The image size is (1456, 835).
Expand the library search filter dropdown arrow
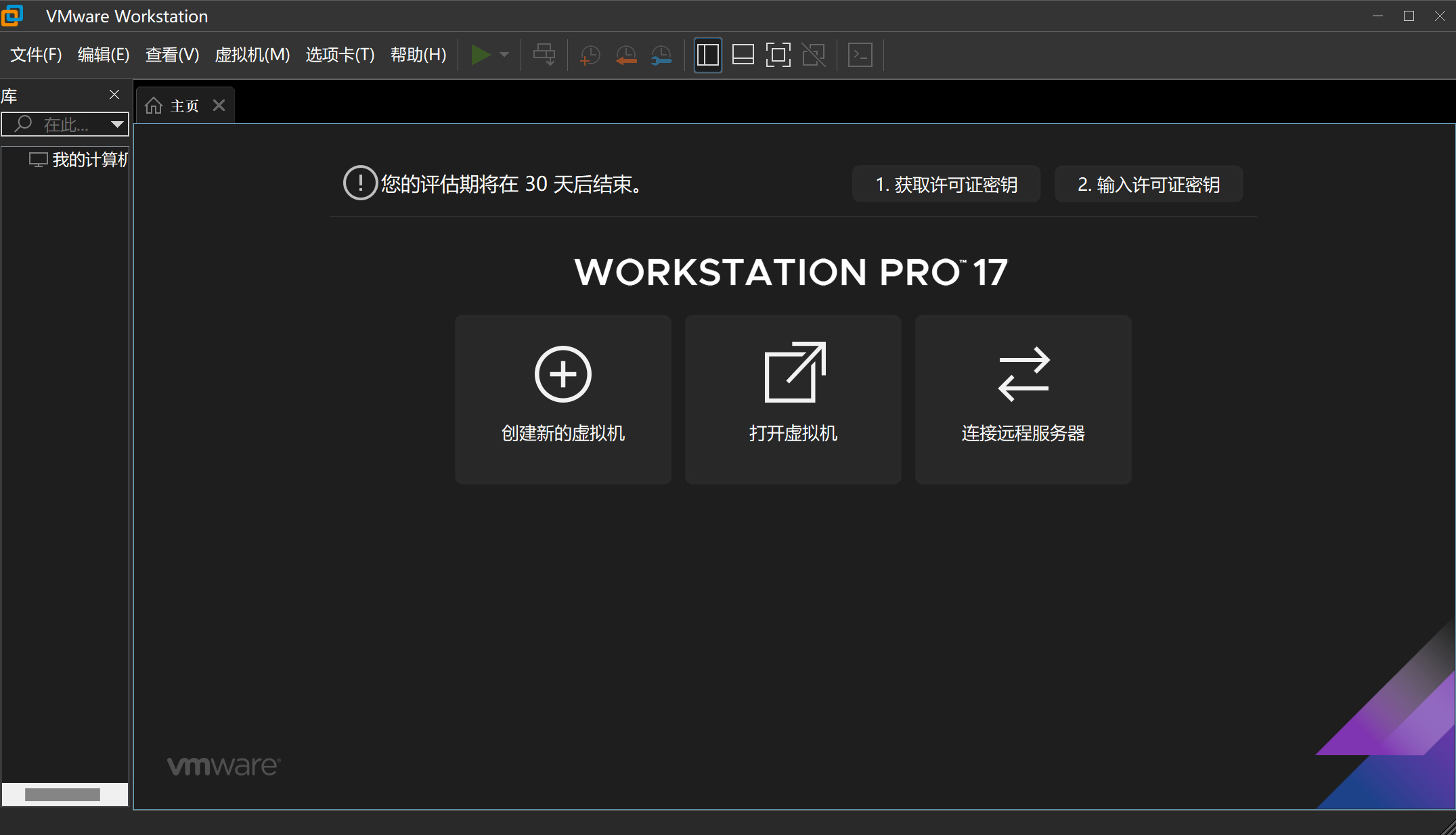117,125
